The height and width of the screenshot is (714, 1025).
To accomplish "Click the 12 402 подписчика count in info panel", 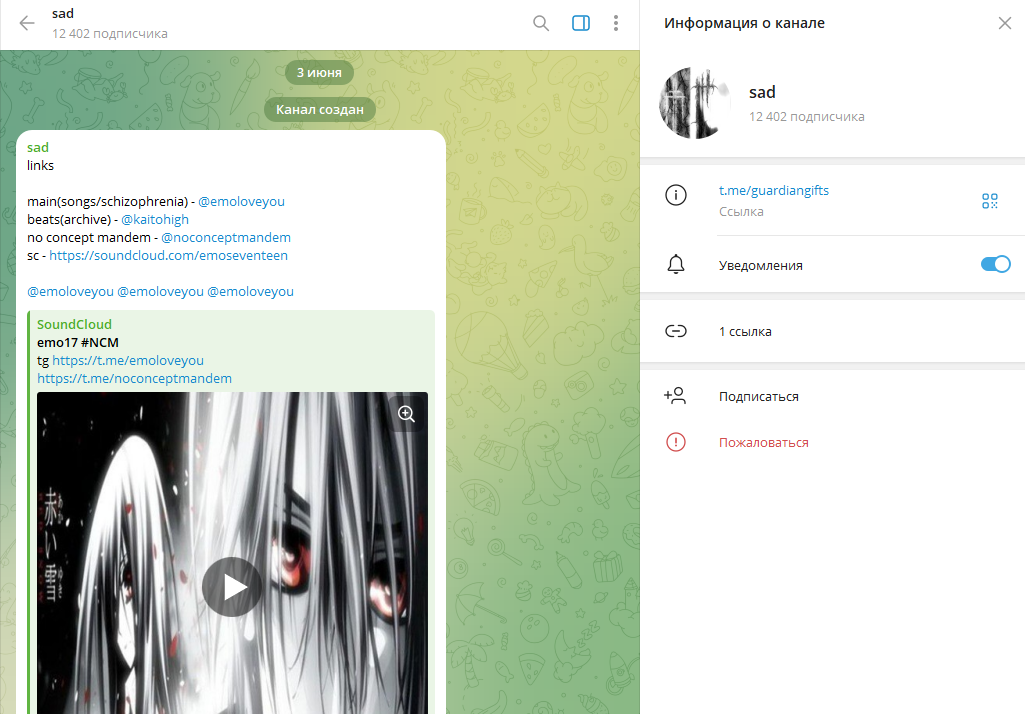I will click(x=806, y=116).
